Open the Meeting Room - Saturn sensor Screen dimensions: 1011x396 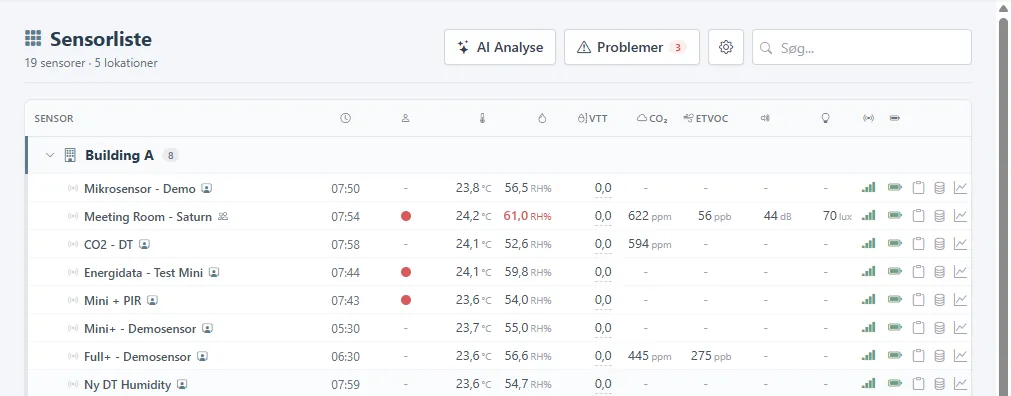[148, 217]
